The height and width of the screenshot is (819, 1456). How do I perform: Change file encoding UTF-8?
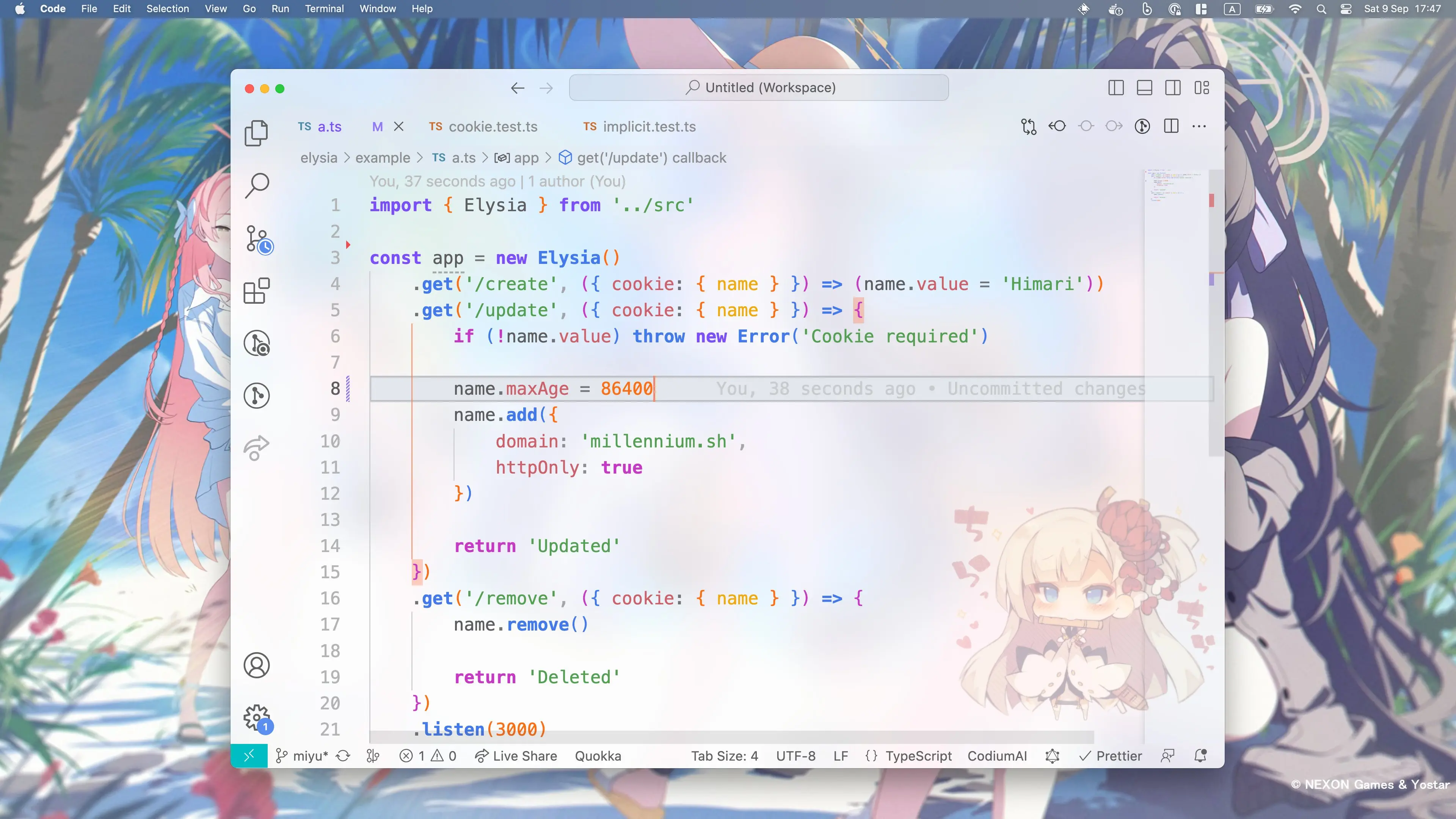click(x=795, y=756)
